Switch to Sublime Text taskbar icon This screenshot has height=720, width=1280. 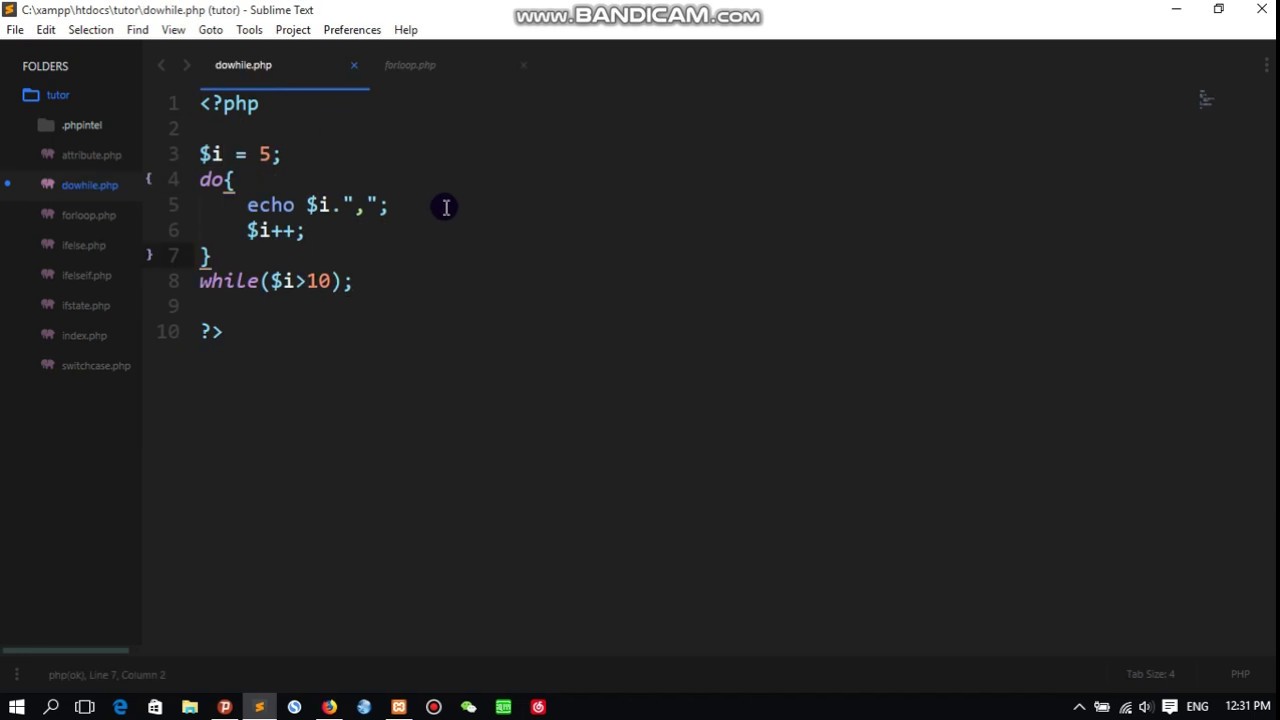click(260, 707)
